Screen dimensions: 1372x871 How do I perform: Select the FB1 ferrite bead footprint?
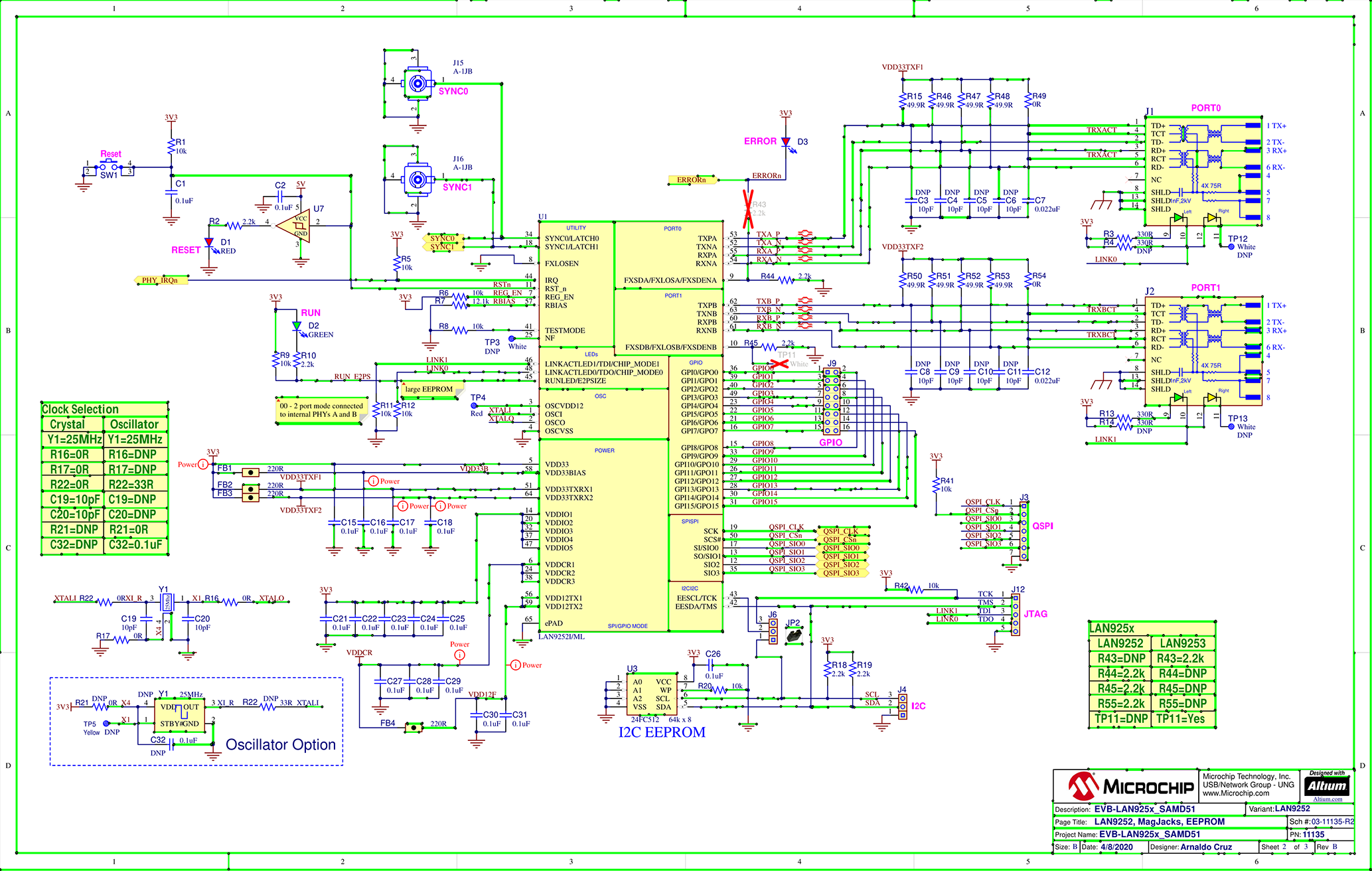[x=250, y=473]
